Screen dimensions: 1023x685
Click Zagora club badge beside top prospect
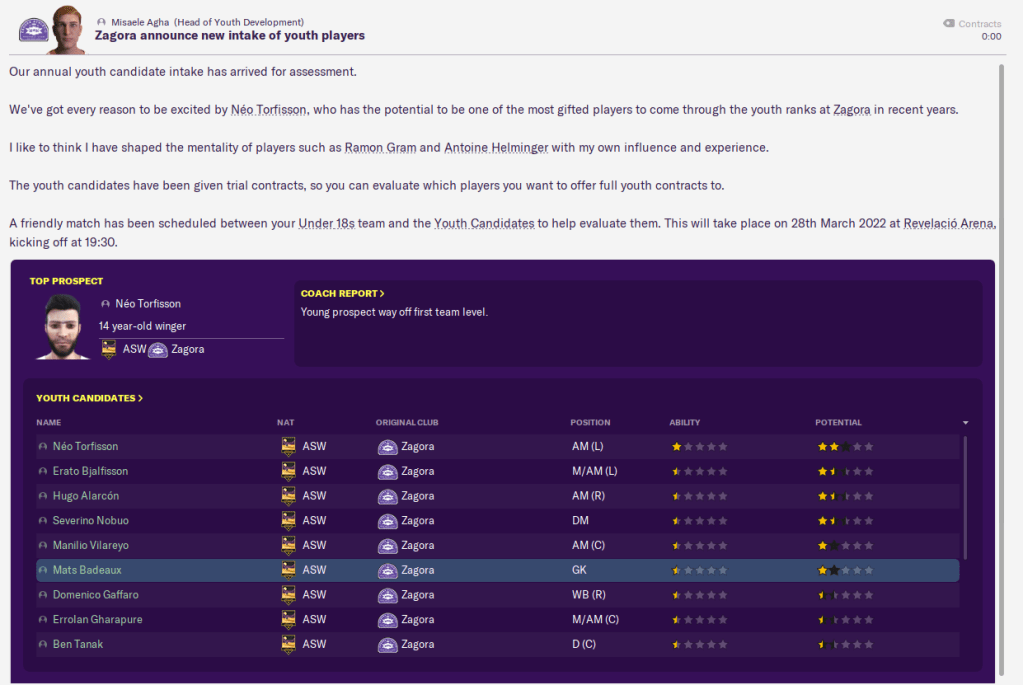[x=158, y=350]
